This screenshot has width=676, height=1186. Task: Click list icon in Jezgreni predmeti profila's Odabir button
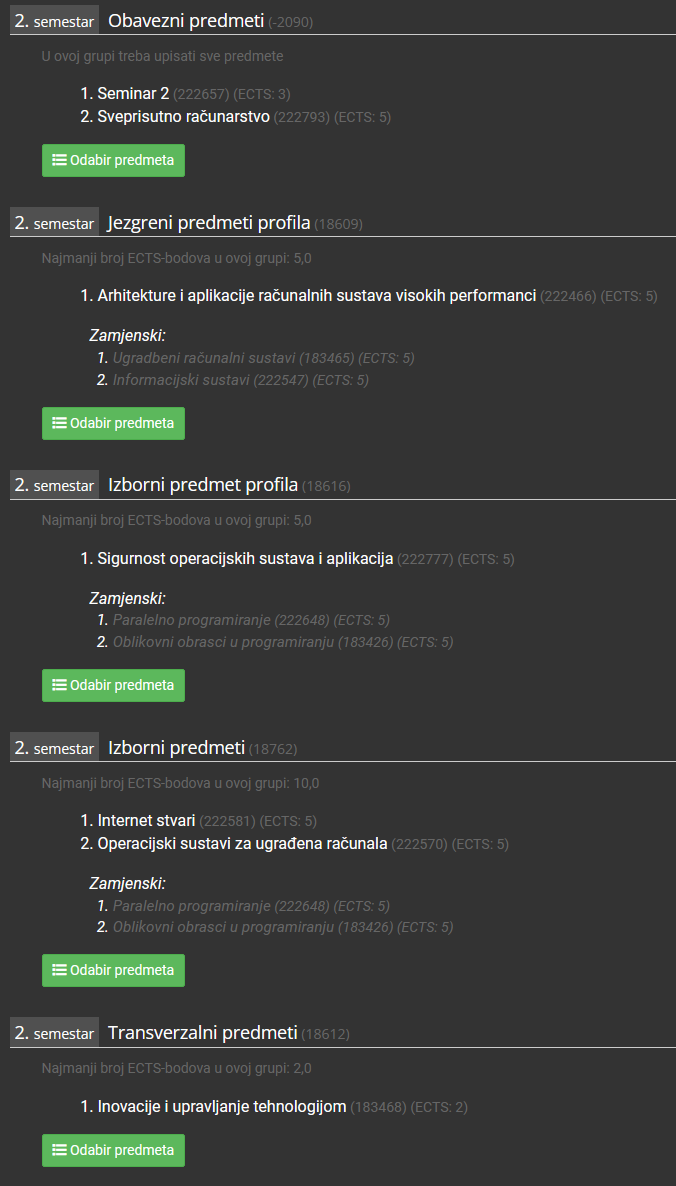(59, 423)
